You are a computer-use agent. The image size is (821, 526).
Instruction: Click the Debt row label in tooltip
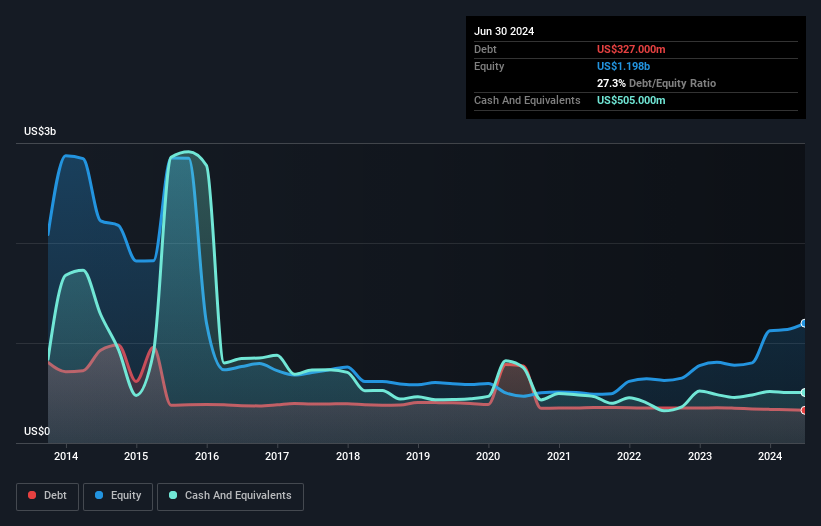tap(485, 49)
